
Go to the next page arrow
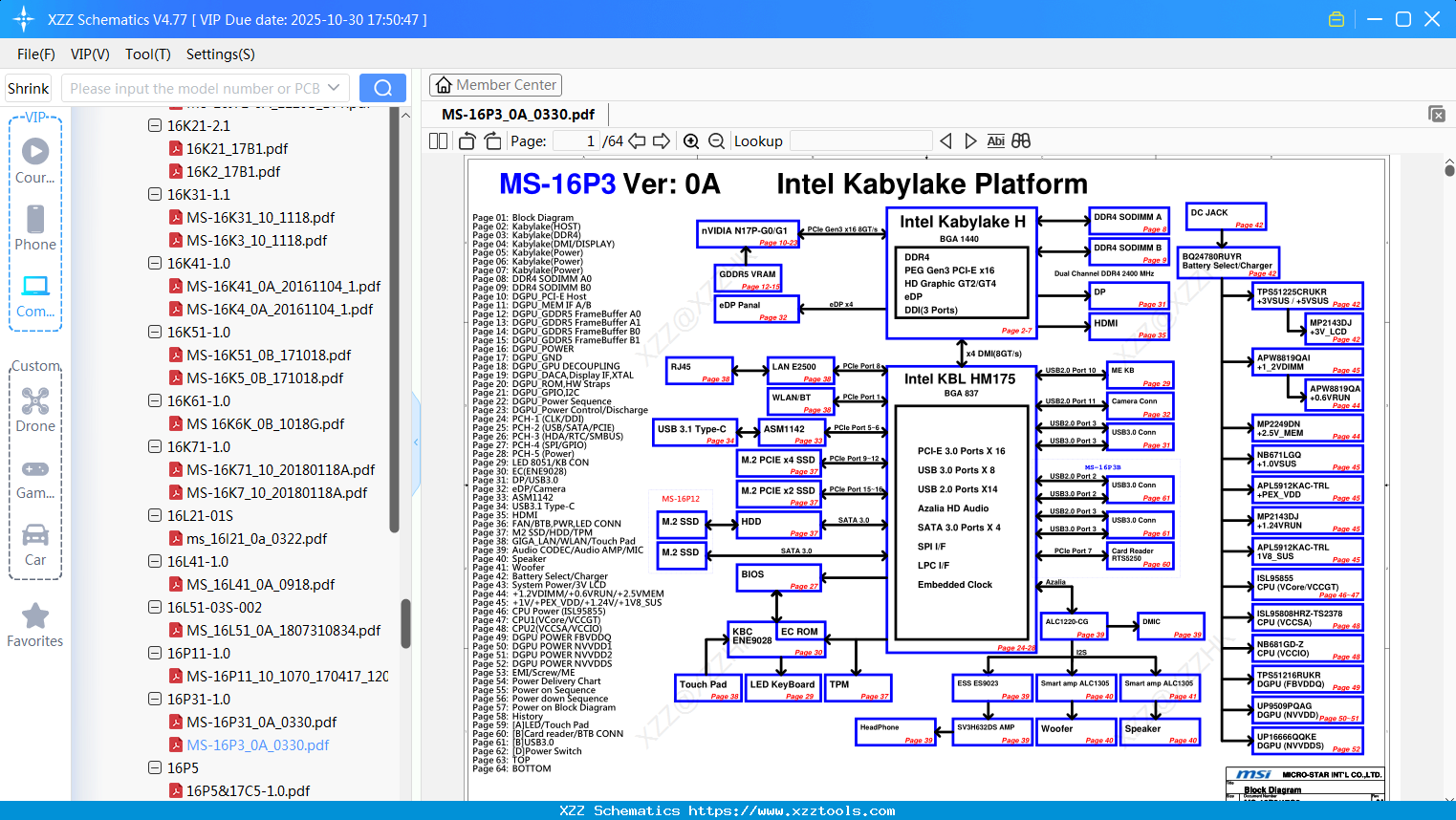click(662, 141)
